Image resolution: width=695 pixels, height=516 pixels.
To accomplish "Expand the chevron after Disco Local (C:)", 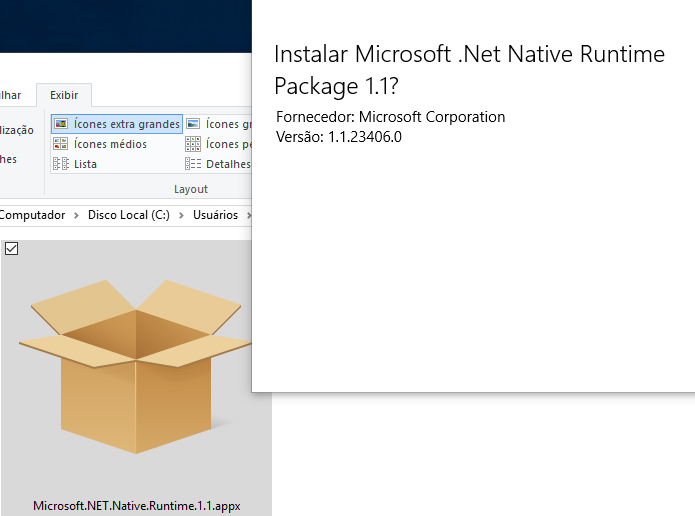I will tap(181, 215).
